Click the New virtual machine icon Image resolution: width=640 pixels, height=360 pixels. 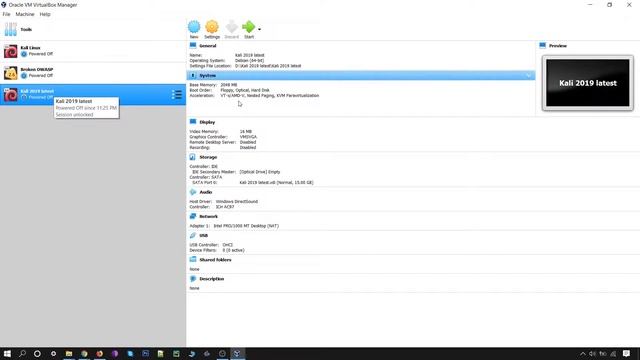click(194, 27)
